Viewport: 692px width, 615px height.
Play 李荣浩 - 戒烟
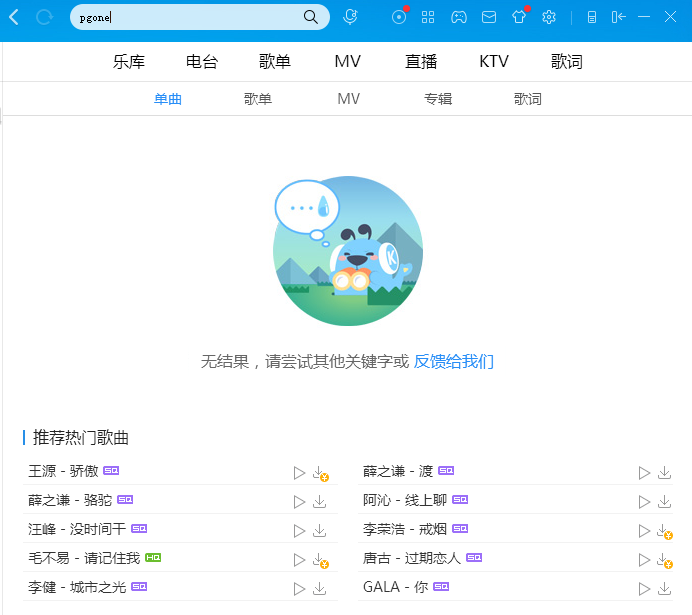tap(644, 531)
